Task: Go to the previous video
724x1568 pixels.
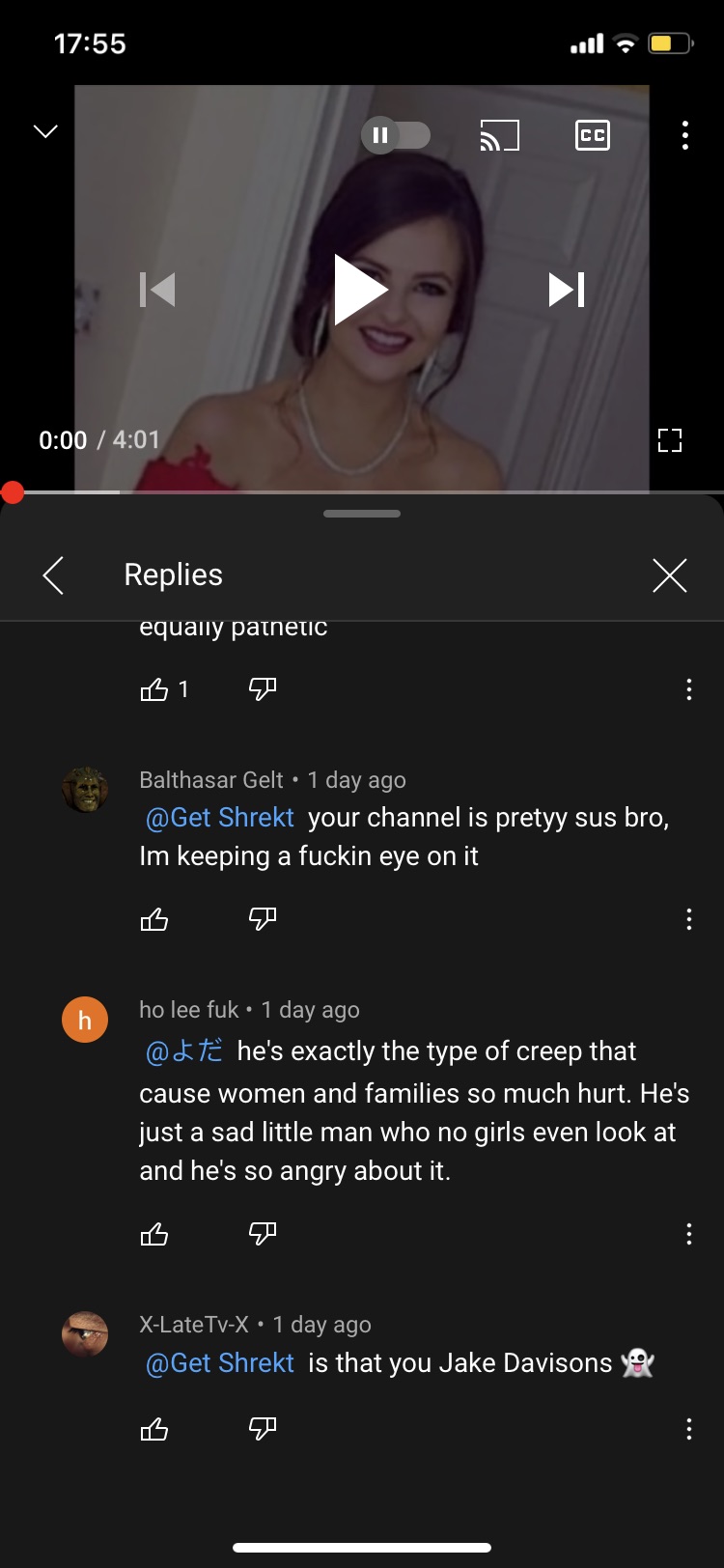Action: tap(157, 289)
